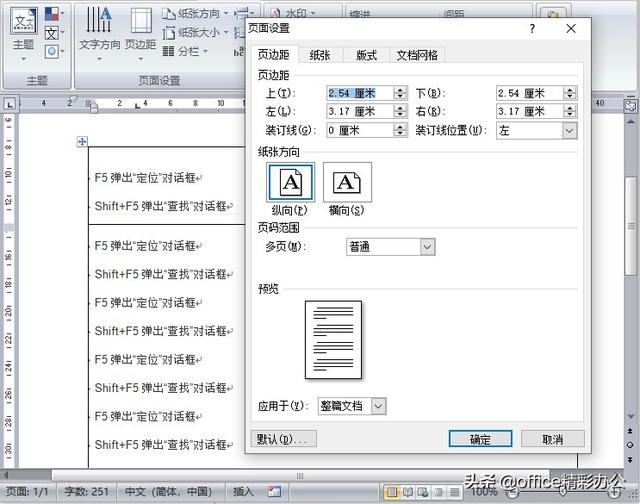Click the OK (确定) button
Screen dimensions: 640x504
480,439
